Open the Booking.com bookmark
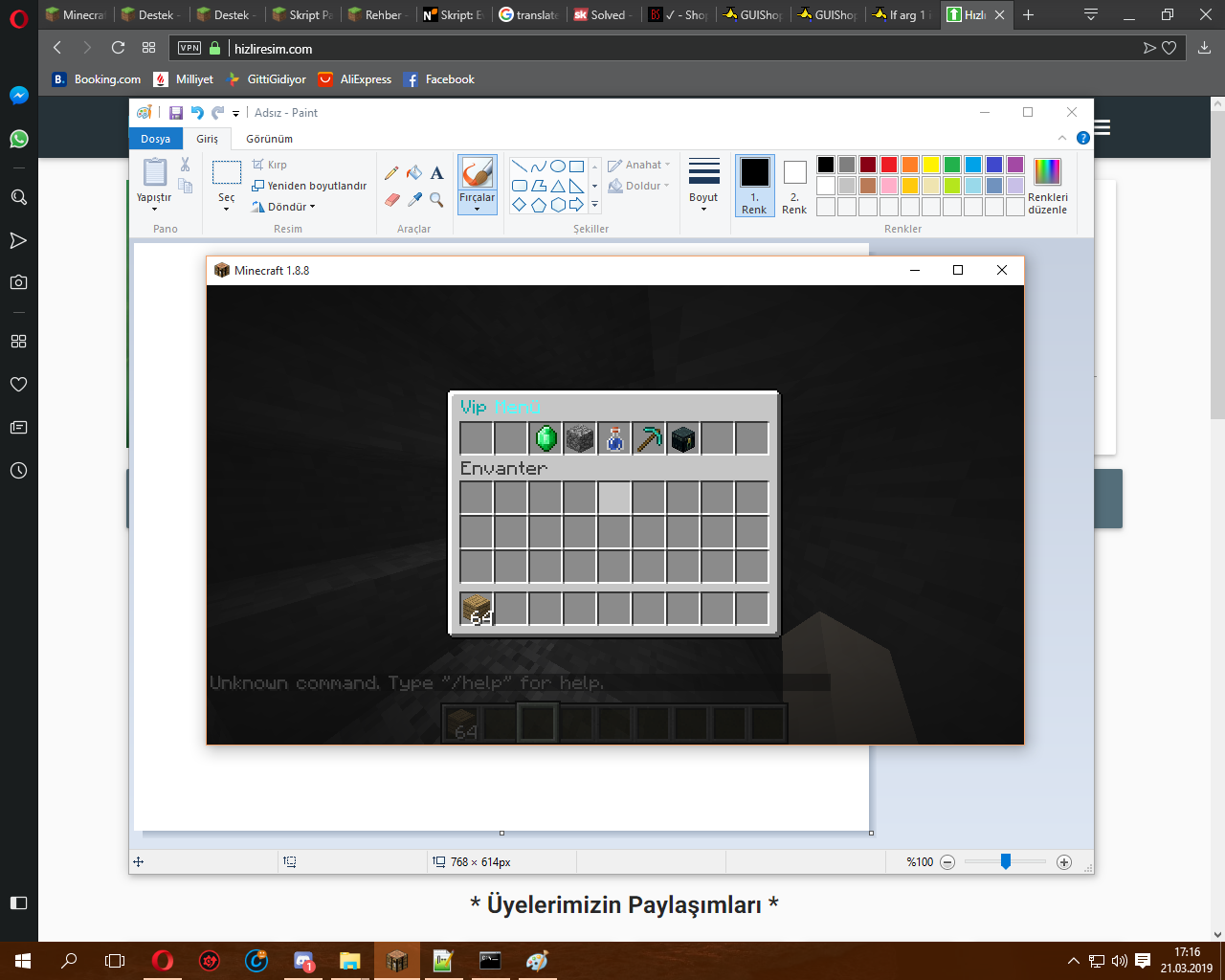Viewport: 1225px width, 980px height. pos(97,79)
